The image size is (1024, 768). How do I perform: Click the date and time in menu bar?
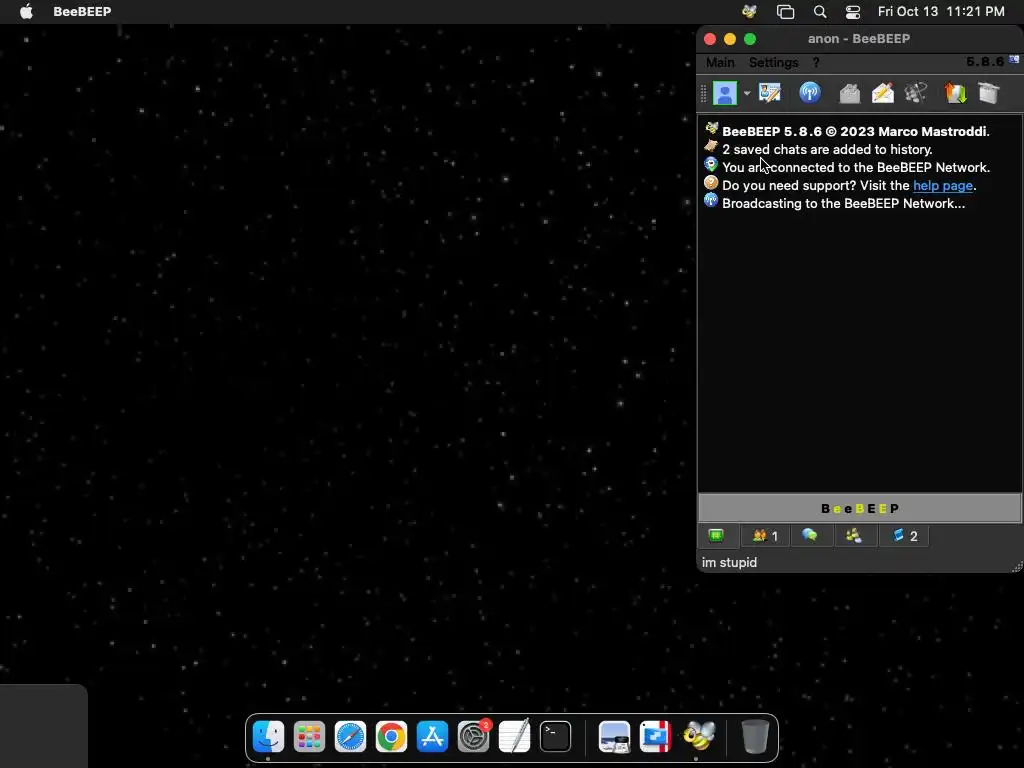[x=940, y=11]
